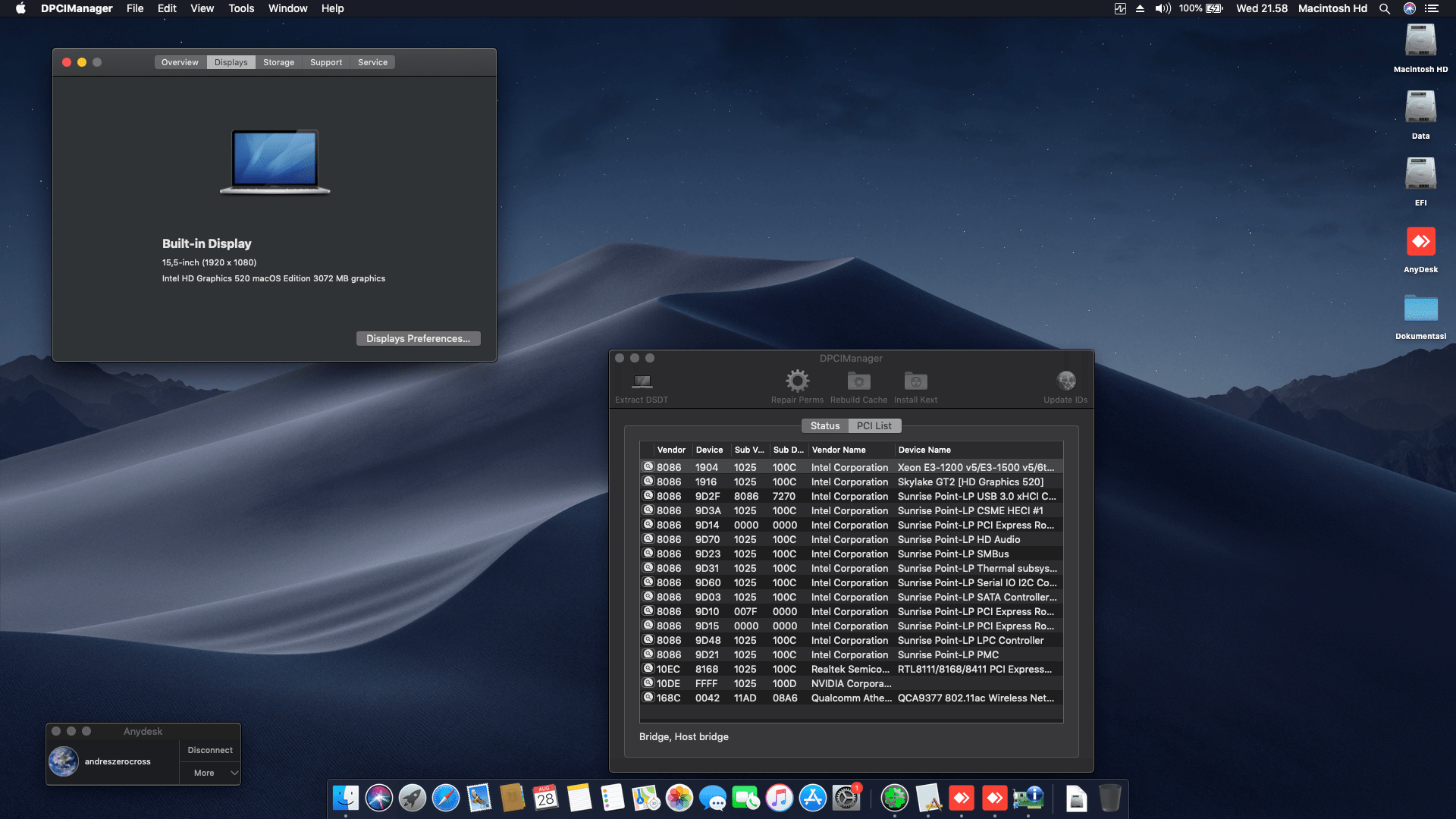1456x819 pixels.
Task: Switch to the Overview tab
Action: pyautogui.click(x=180, y=62)
